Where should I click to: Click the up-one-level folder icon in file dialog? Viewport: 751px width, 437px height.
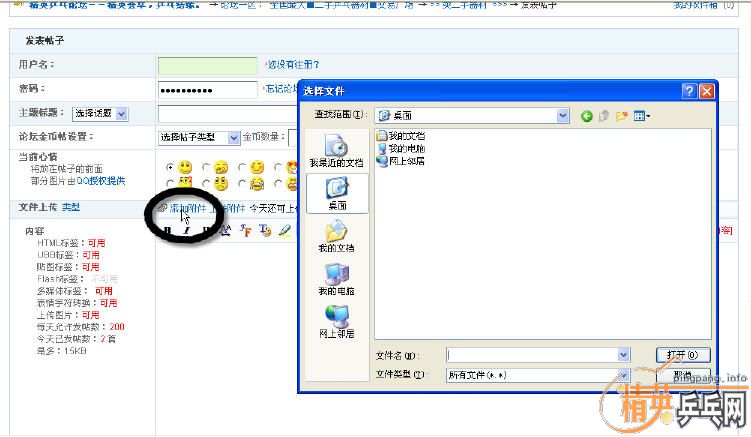coord(604,115)
